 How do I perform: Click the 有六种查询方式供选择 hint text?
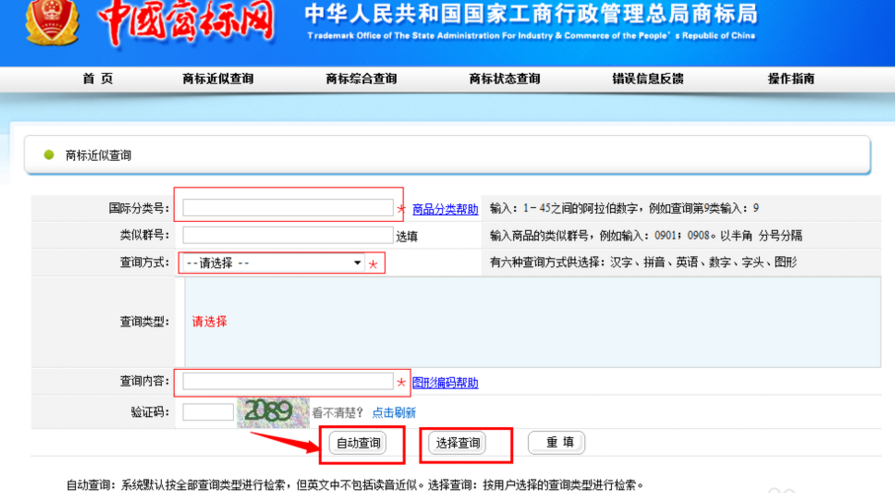pos(643,262)
